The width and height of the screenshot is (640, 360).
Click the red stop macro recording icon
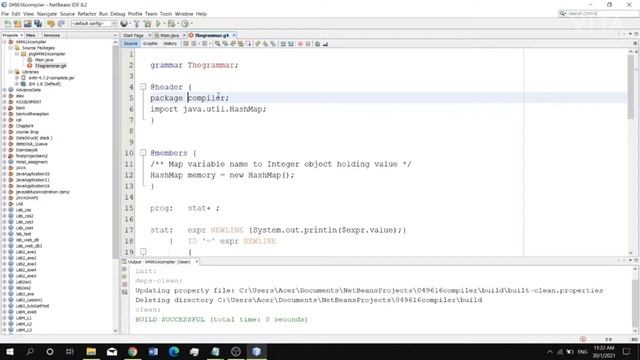300,44
